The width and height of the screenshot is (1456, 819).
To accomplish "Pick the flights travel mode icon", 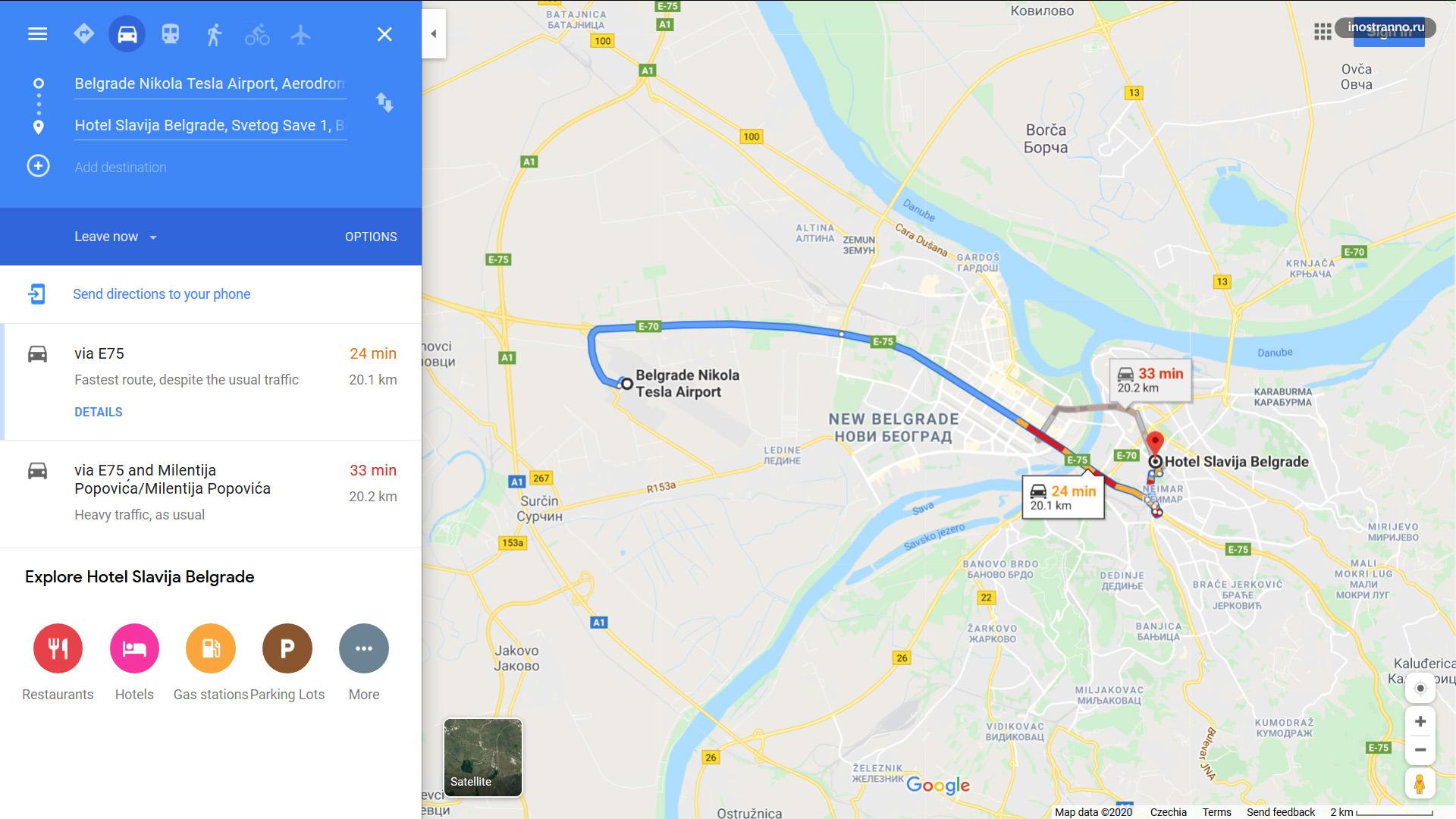I will click(x=301, y=34).
